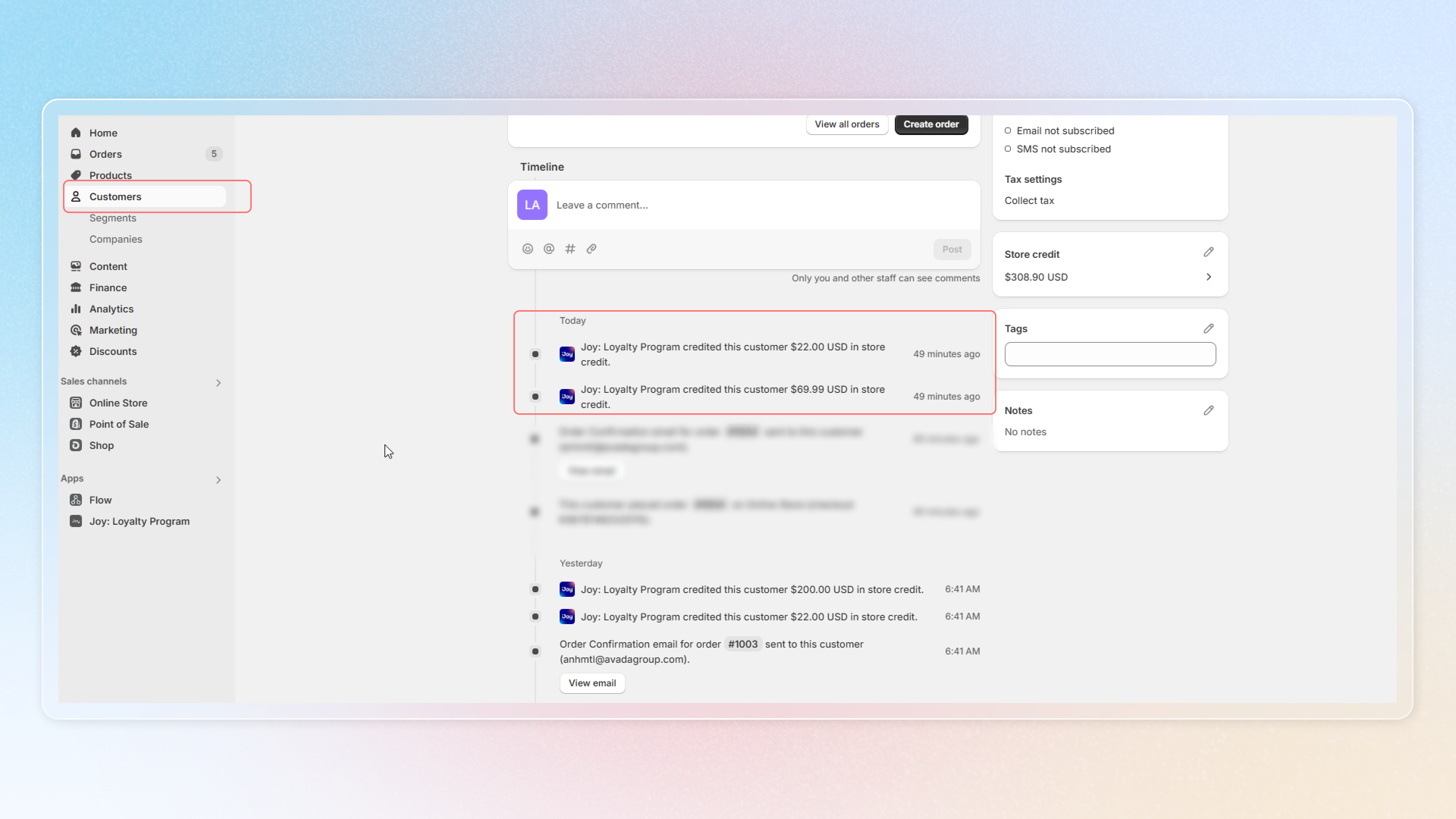Open Companies submenu item
Viewport: 1456px width, 819px height.
click(115, 239)
